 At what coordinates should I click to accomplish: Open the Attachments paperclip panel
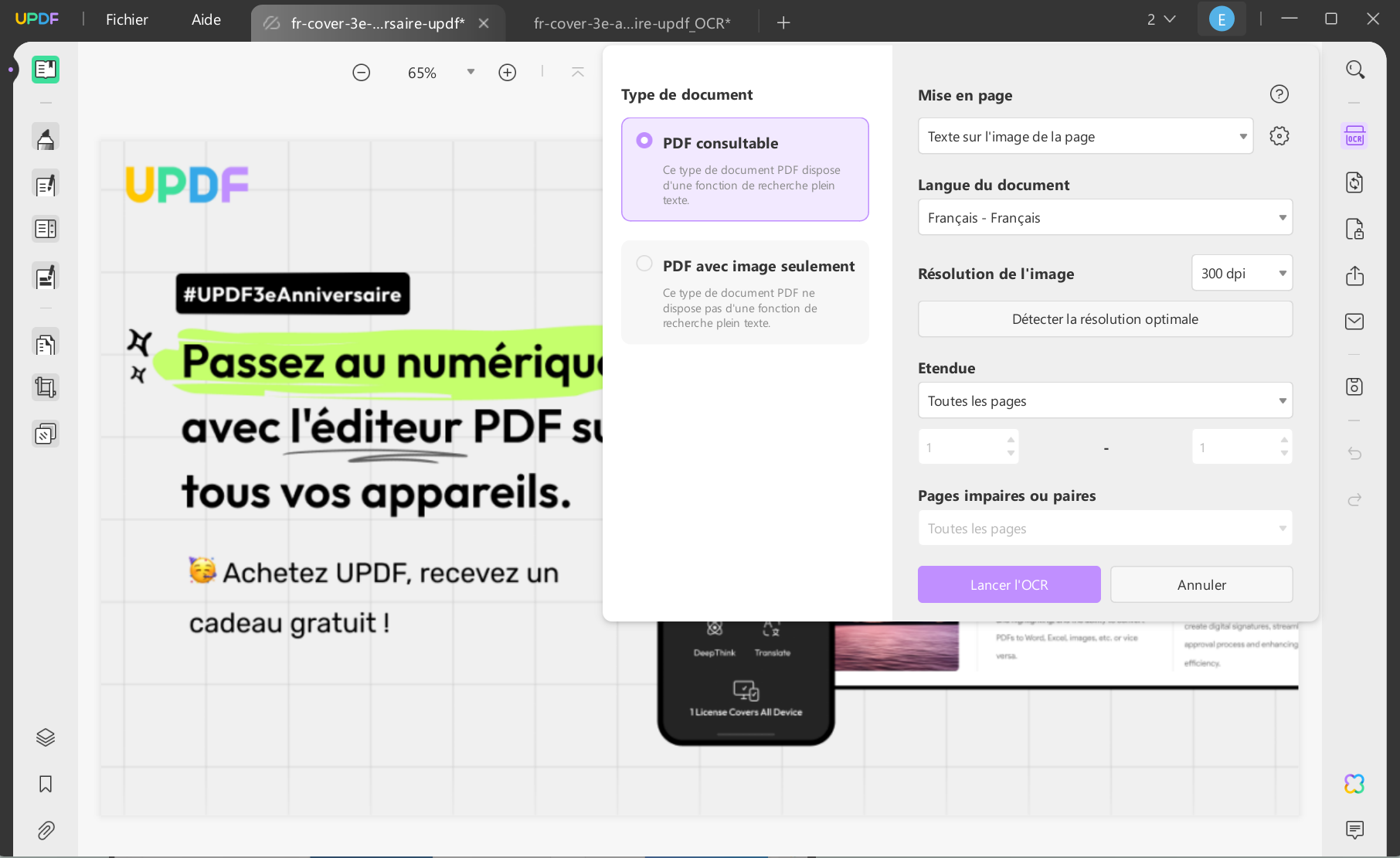click(46, 830)
